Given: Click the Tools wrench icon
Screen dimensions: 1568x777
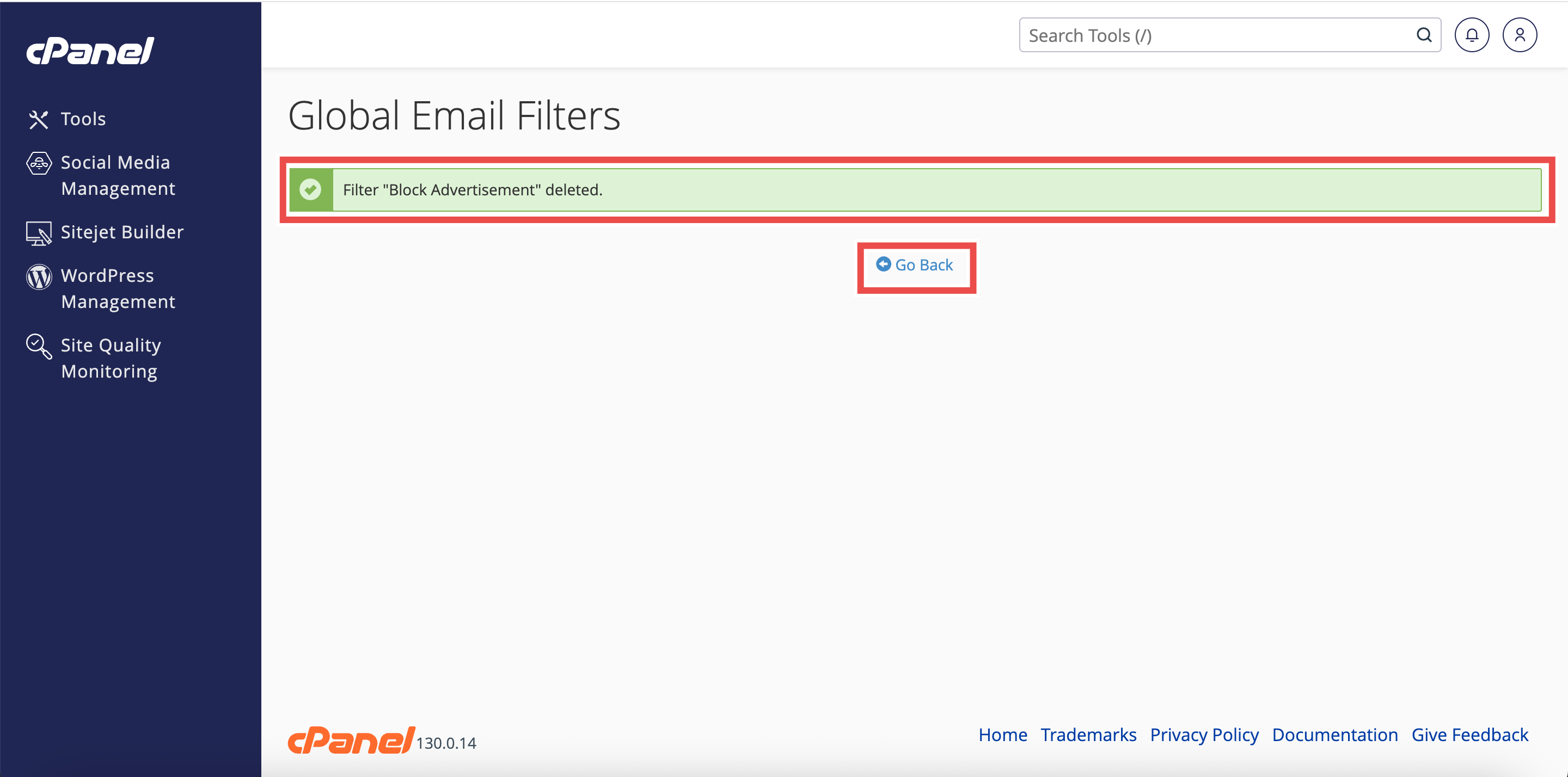Looking at the screenshot, I should 38,119.
